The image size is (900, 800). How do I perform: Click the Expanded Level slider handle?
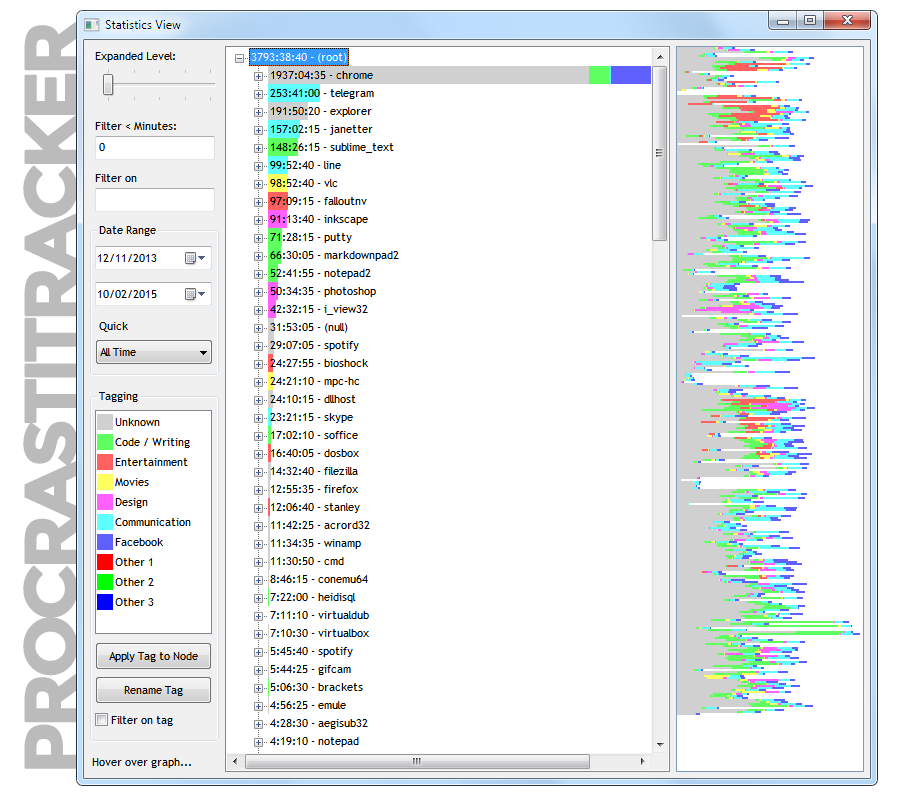pos(108,84)
